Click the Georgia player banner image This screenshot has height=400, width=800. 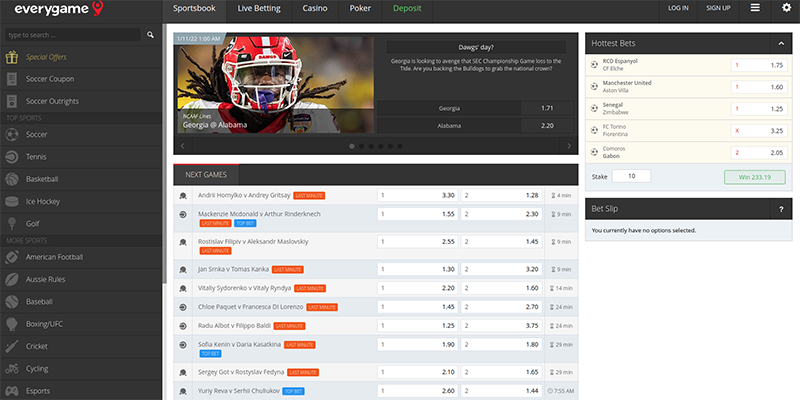[x=276, y=85]
